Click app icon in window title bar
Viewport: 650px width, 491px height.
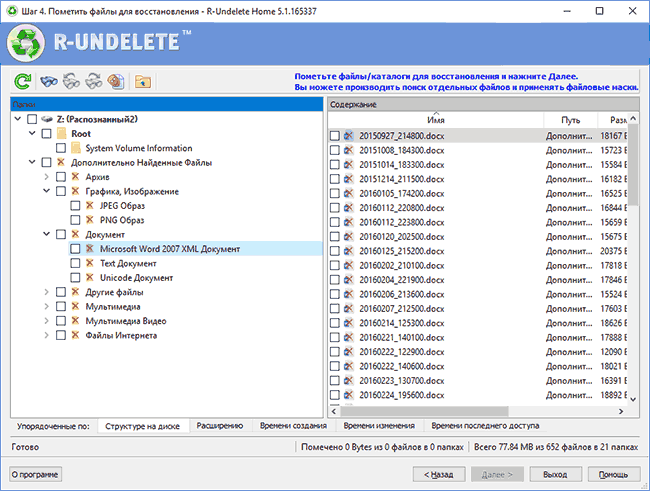coord(12,11)
